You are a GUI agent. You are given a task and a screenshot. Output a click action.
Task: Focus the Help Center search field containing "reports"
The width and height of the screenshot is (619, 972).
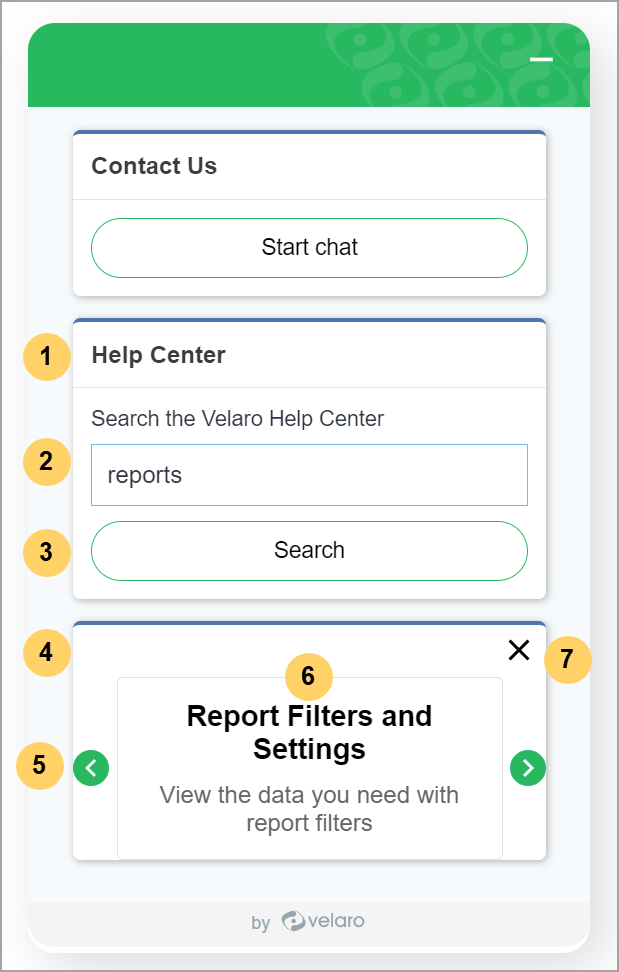point(309,475)
